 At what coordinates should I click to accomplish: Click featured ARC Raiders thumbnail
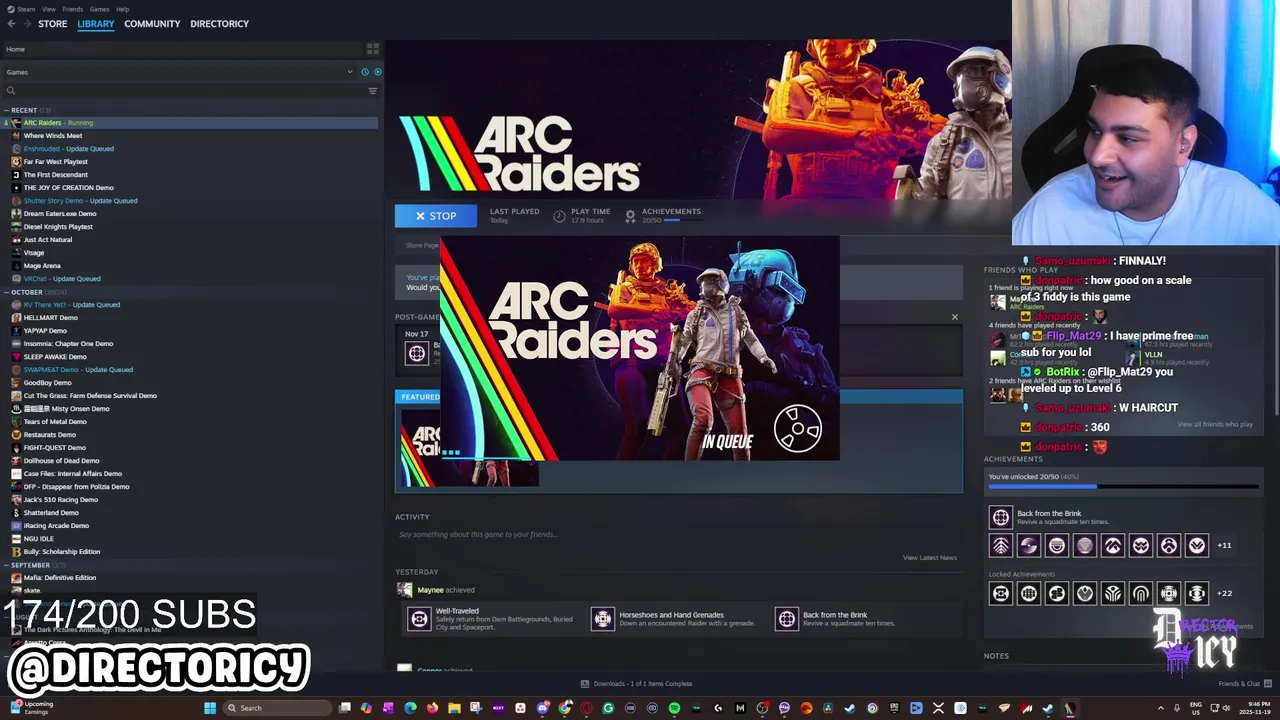468,447
